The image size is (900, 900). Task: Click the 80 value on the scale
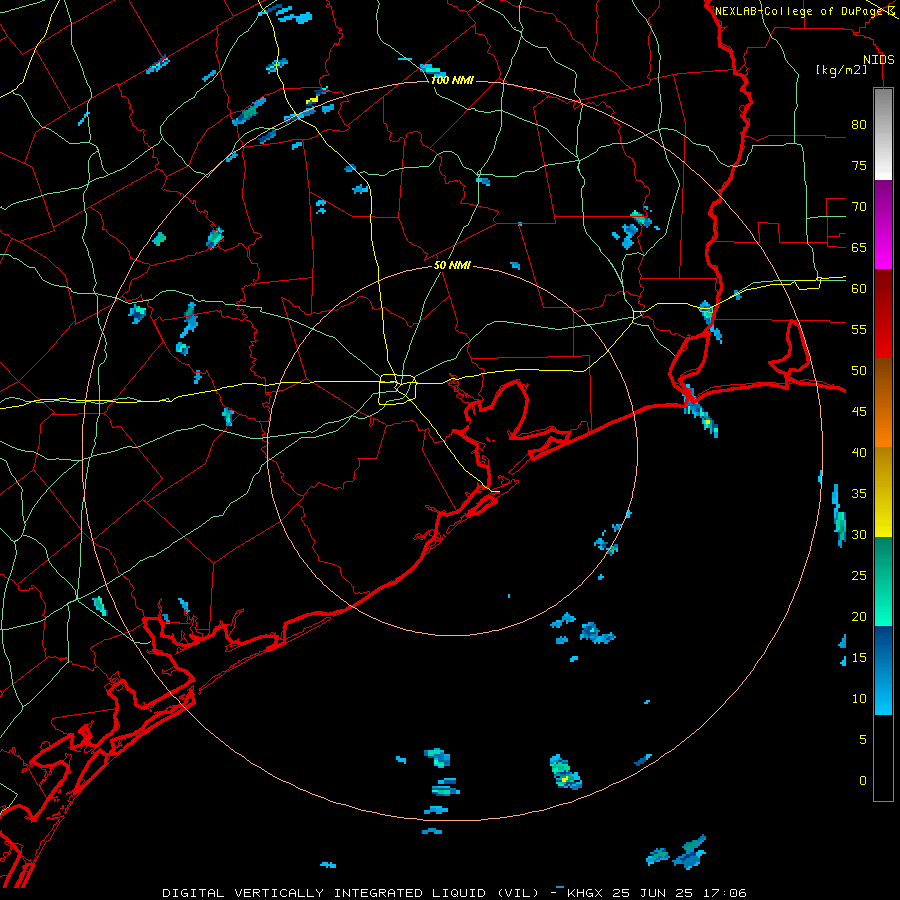click(859, 125)
